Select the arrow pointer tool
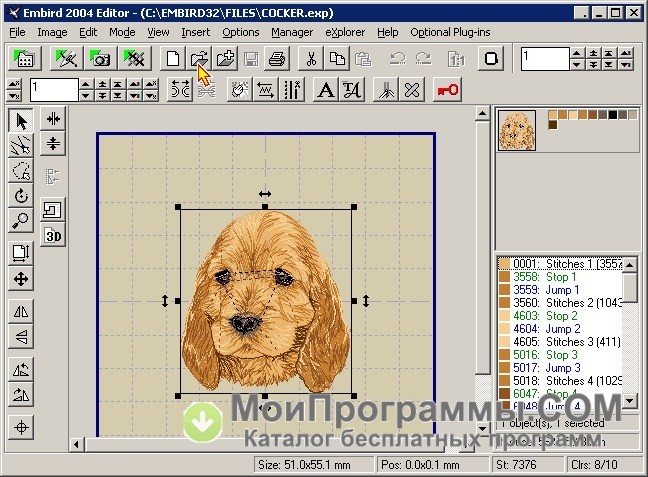The image size is (648, 477). 21,121
